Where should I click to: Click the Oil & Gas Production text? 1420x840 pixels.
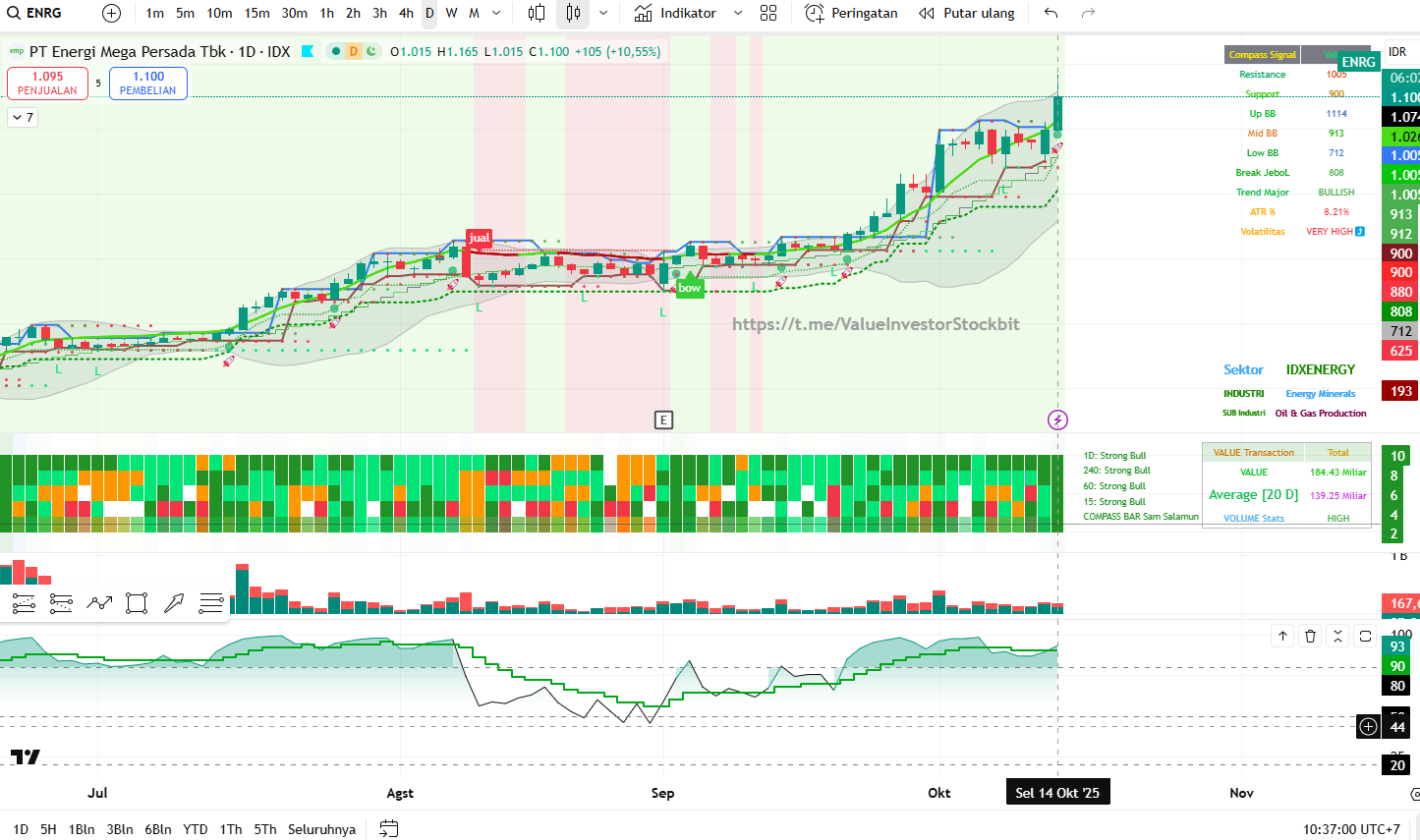point(1321,414)
